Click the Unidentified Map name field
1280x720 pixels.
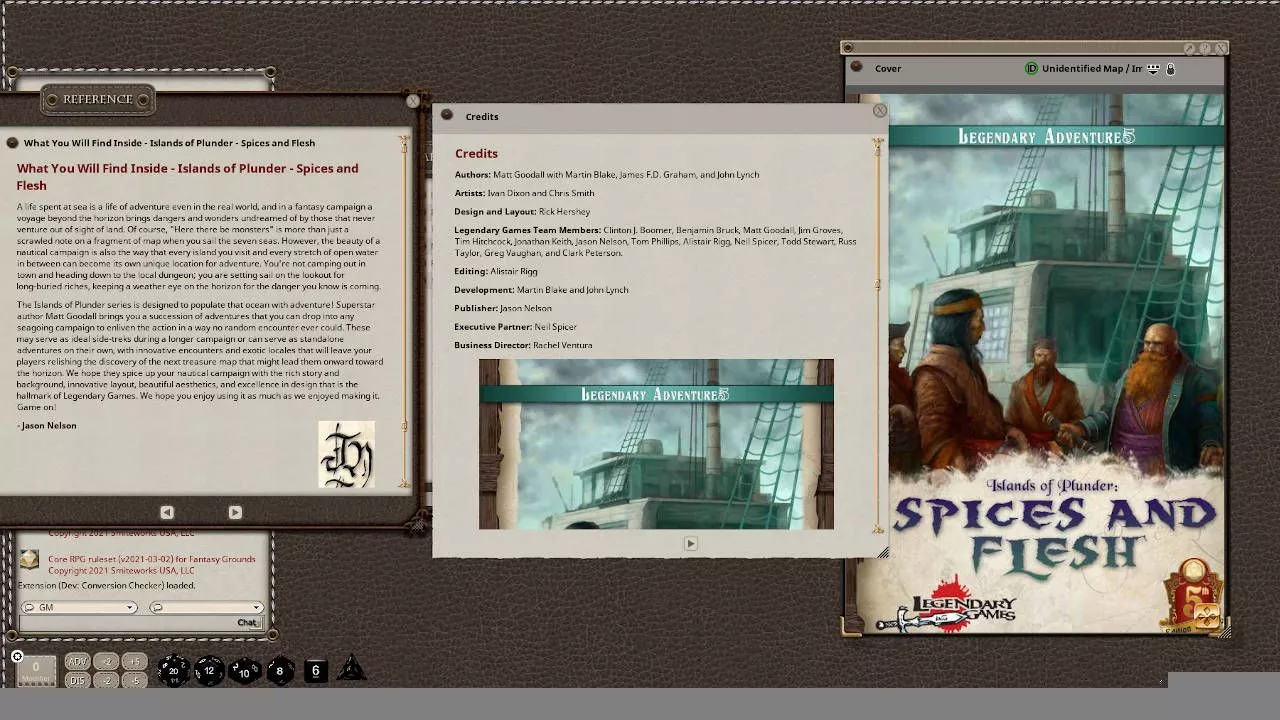pyautogui.click(x=1091, y=69)
